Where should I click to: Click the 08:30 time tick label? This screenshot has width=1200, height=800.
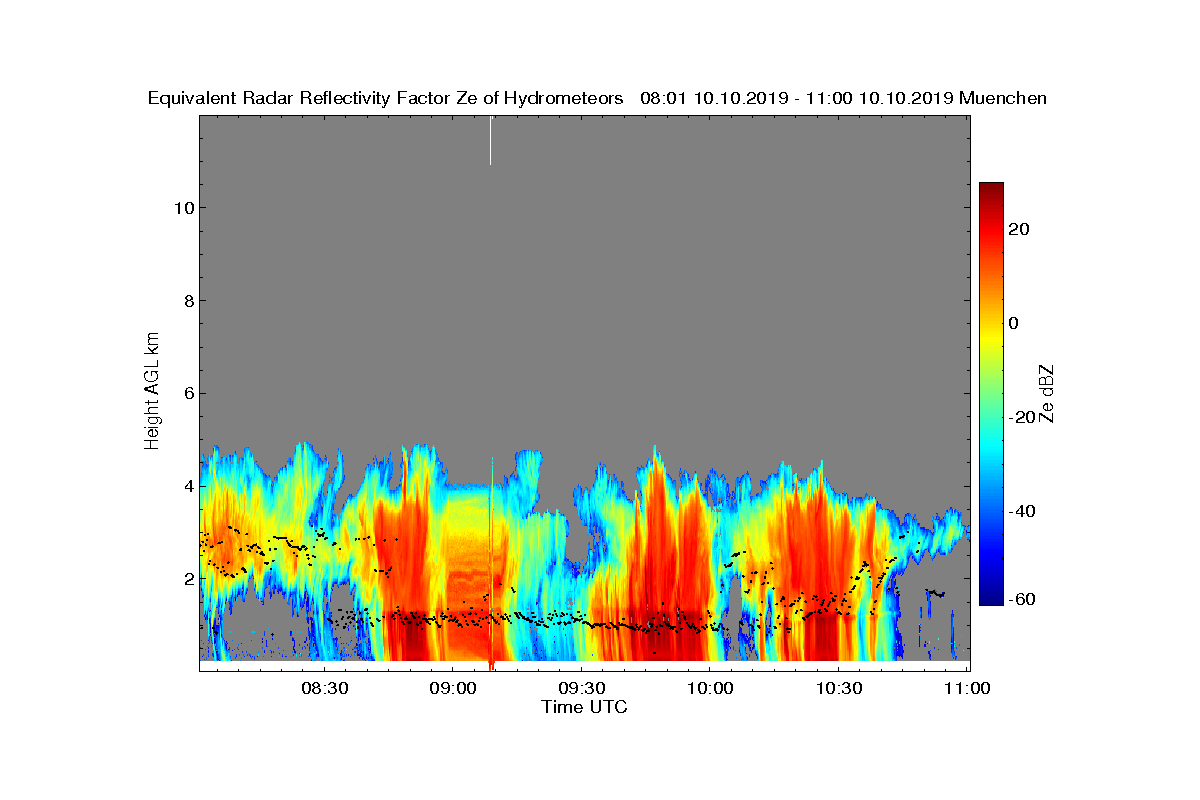click(323, 689)
